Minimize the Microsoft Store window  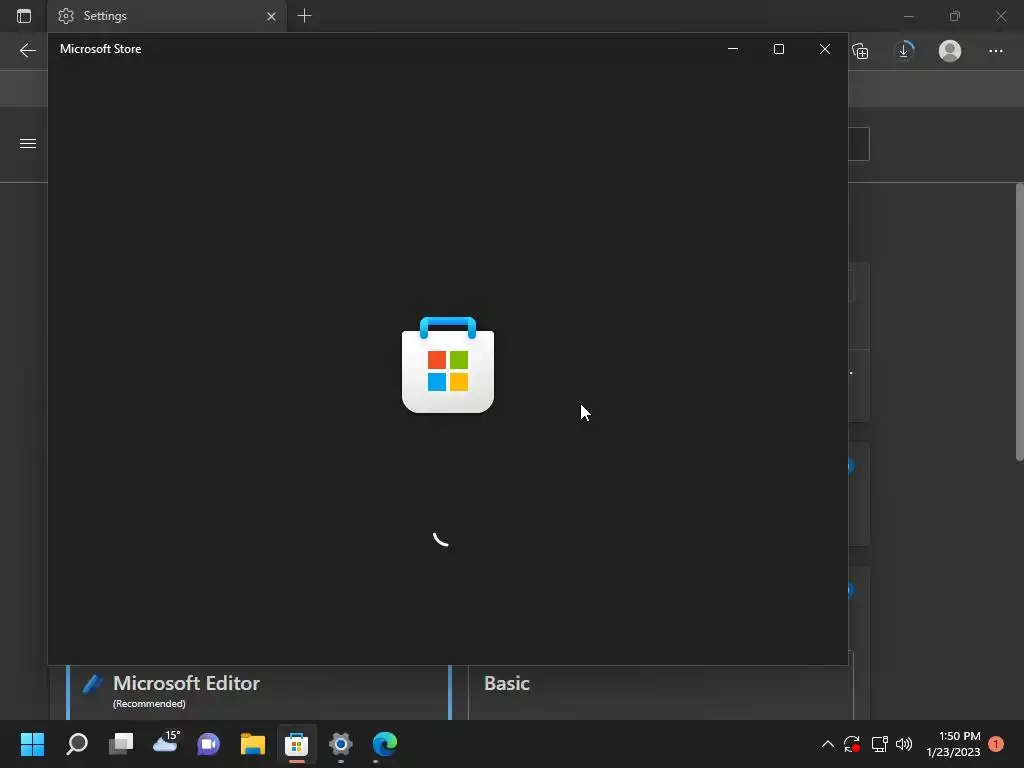pyautogui.click(x=733, y=49)
